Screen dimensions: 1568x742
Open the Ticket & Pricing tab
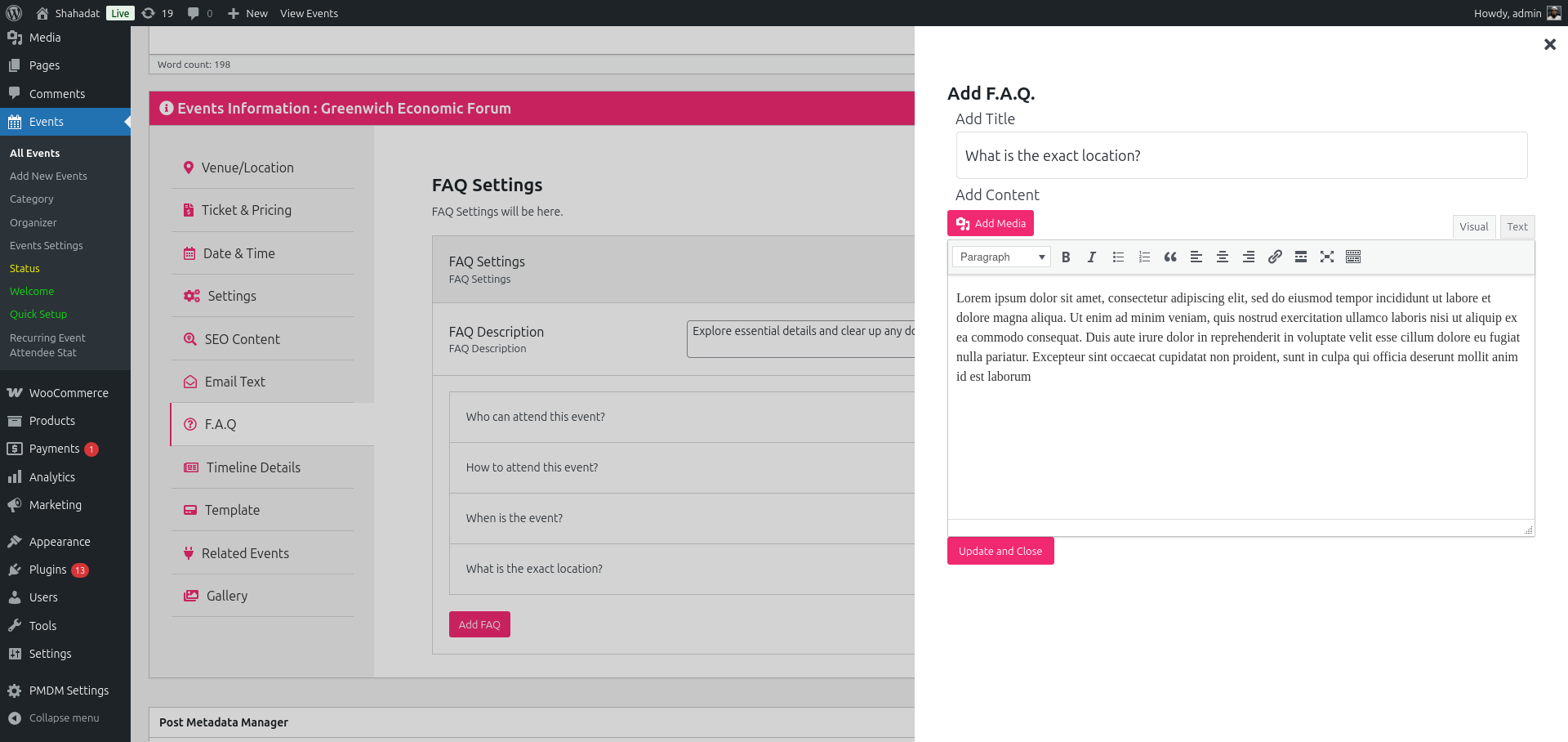point(262,210)
